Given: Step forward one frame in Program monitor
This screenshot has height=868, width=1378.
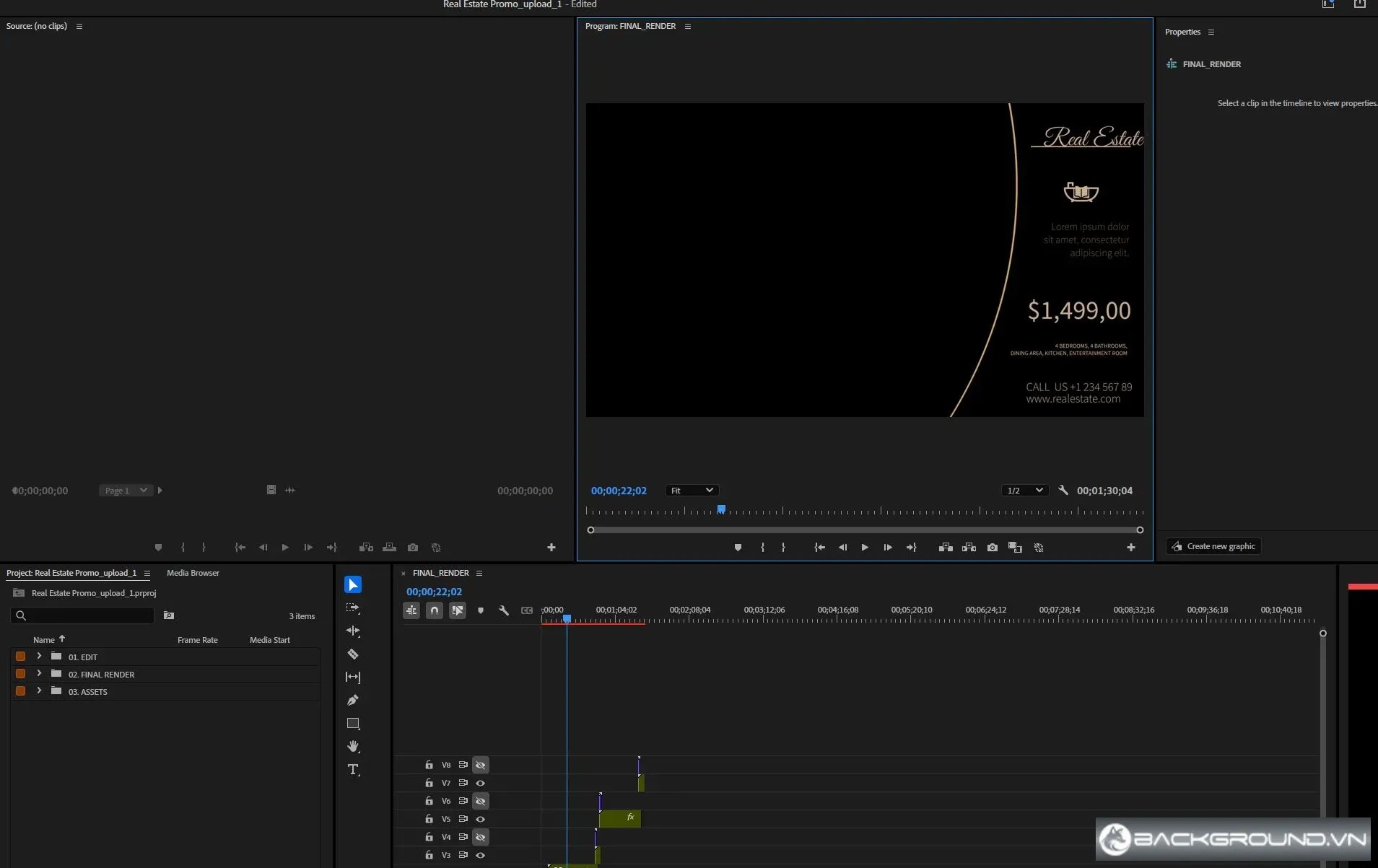Looking at the screenshot, I should tap(888, 548).
